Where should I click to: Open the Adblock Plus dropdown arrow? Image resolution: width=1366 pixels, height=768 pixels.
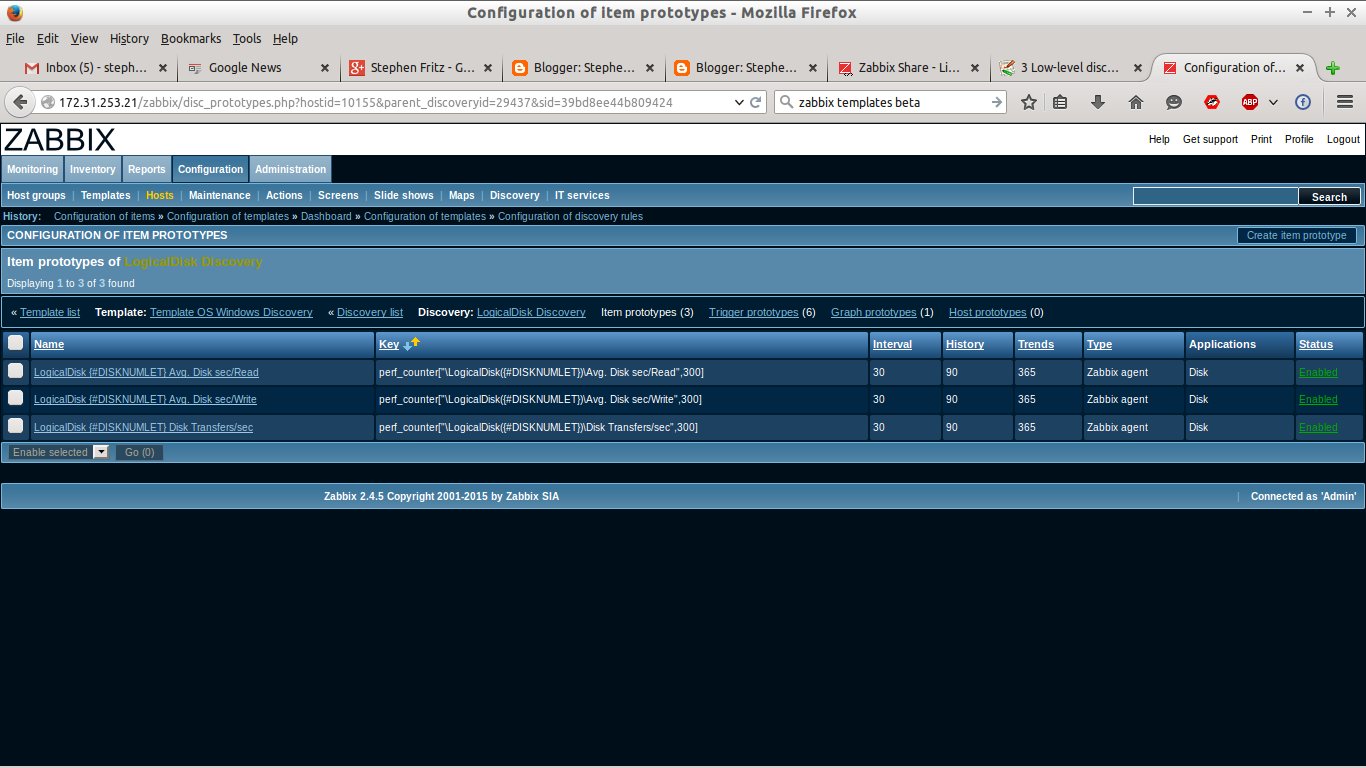coord(1272,101)
